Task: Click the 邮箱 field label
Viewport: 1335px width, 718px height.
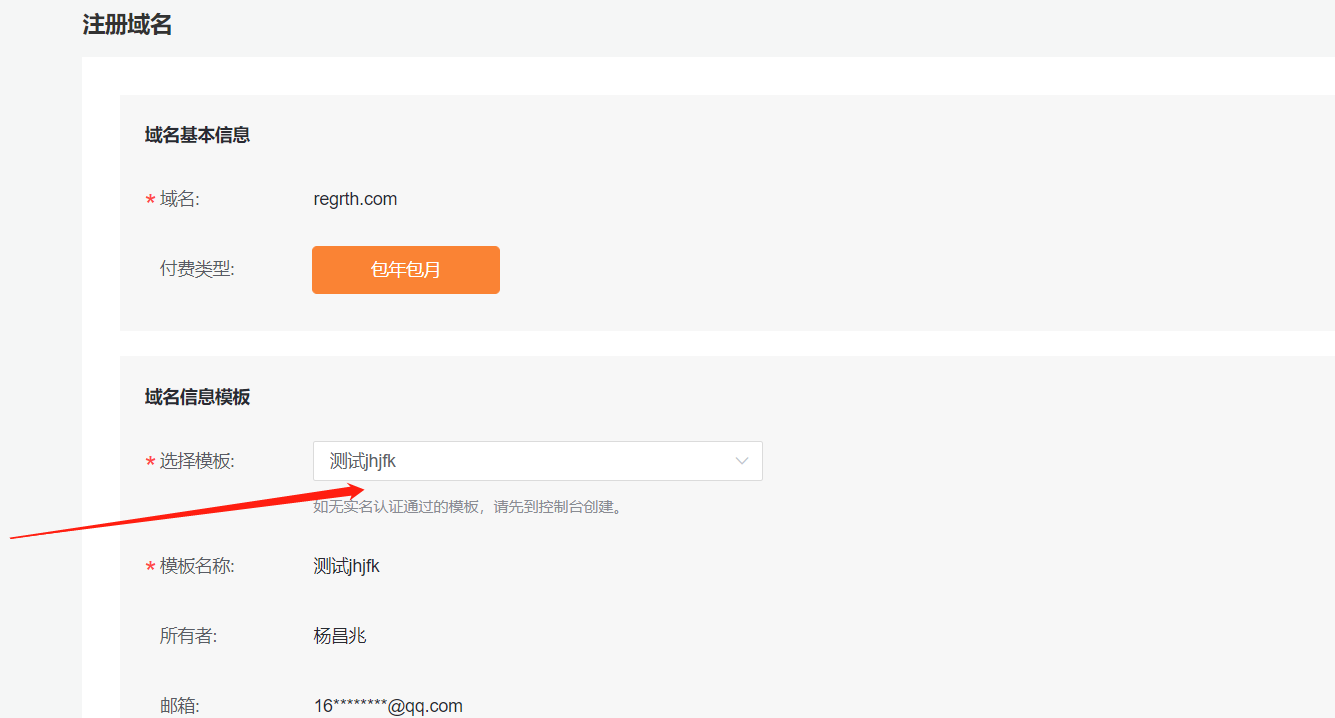Action: pos(180,705)
